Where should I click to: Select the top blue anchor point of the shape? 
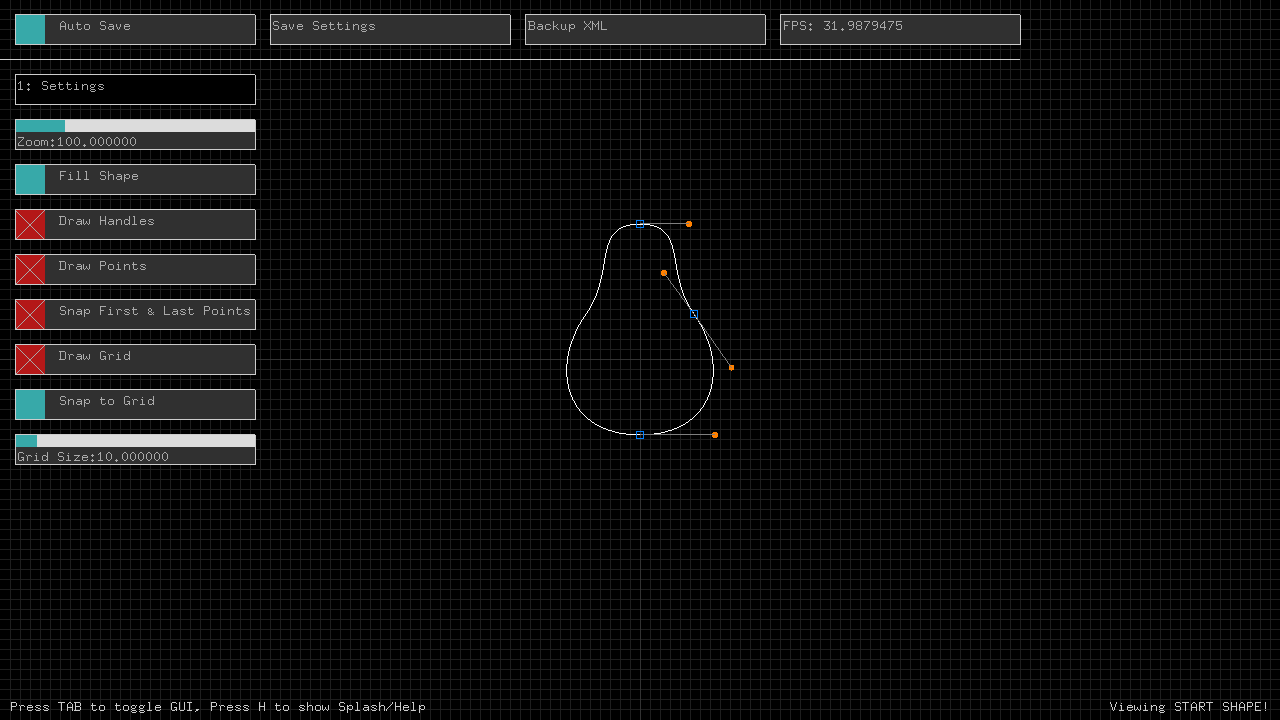640,224
